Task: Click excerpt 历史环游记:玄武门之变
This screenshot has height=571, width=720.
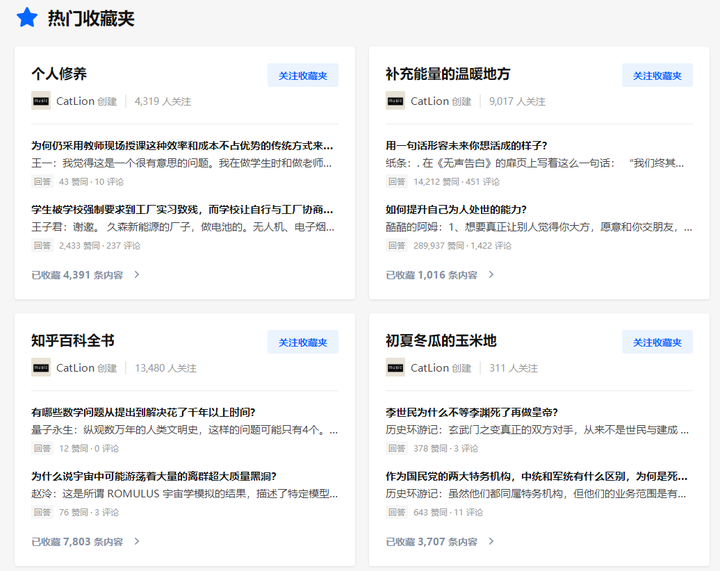Action: [x=537, y=430]
